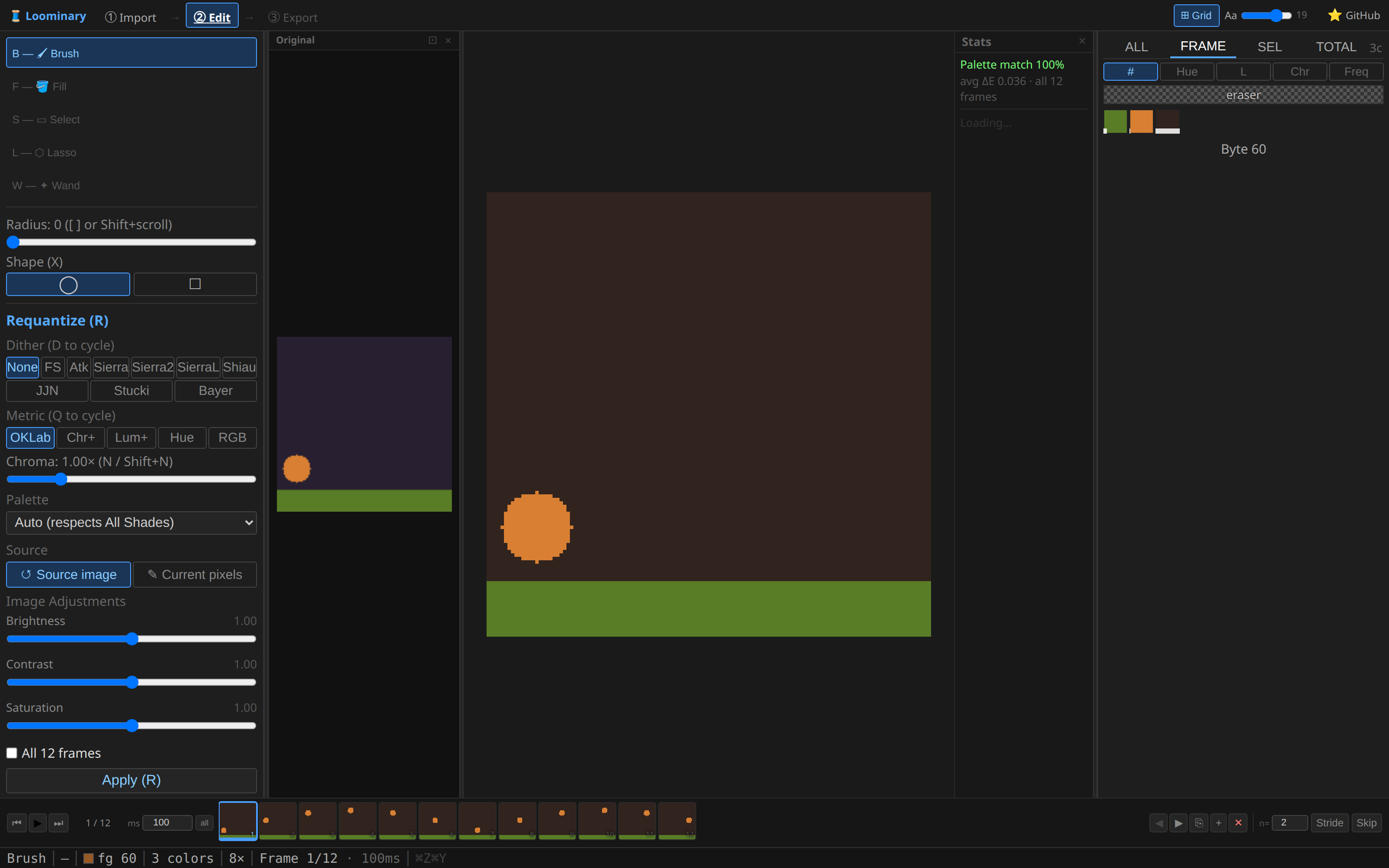Pick the dark brown palette swatch
The image size is (1389, 868).
click(x=1168, y=122)
